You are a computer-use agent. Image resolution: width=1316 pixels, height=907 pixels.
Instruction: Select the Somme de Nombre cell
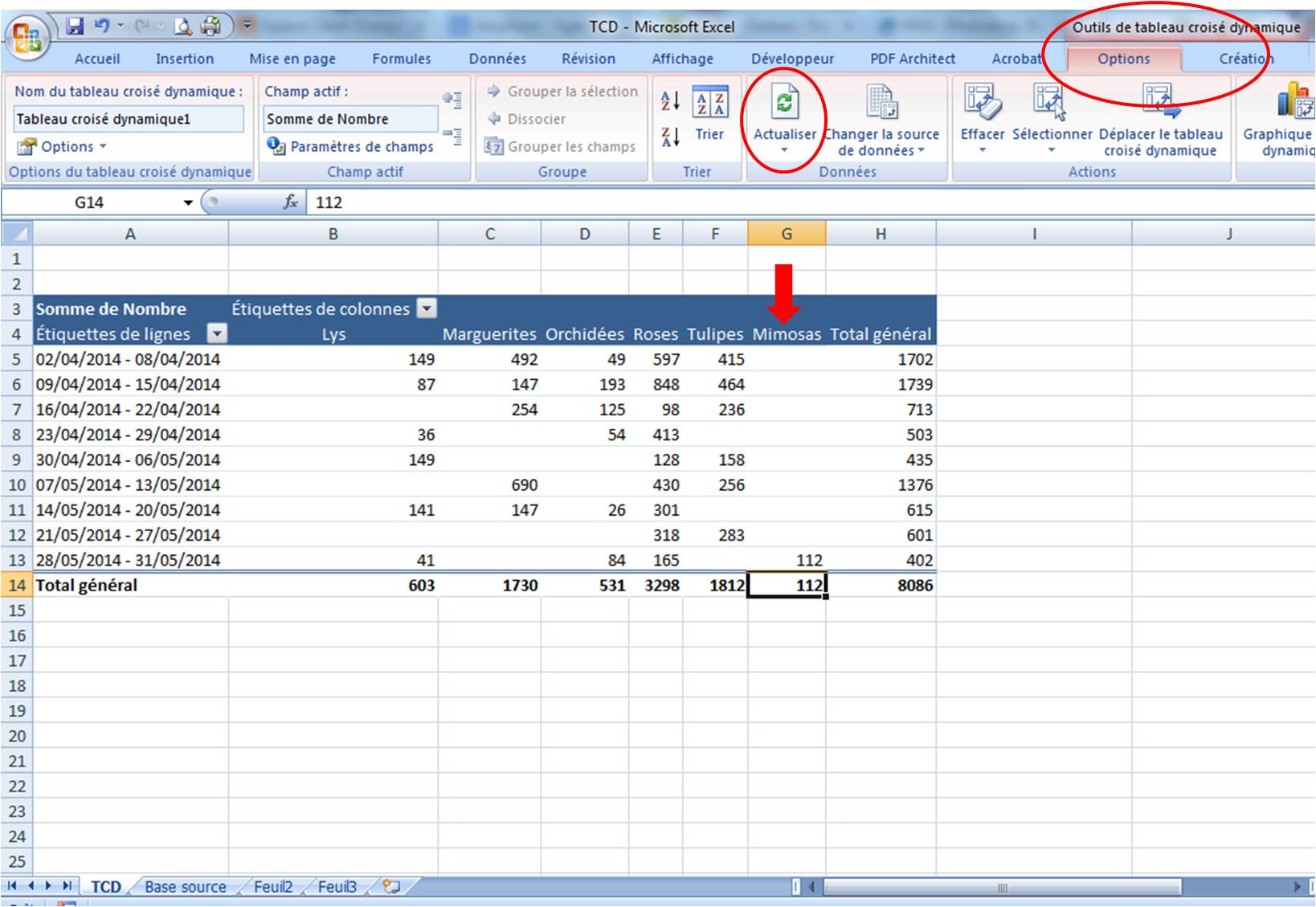130,308
